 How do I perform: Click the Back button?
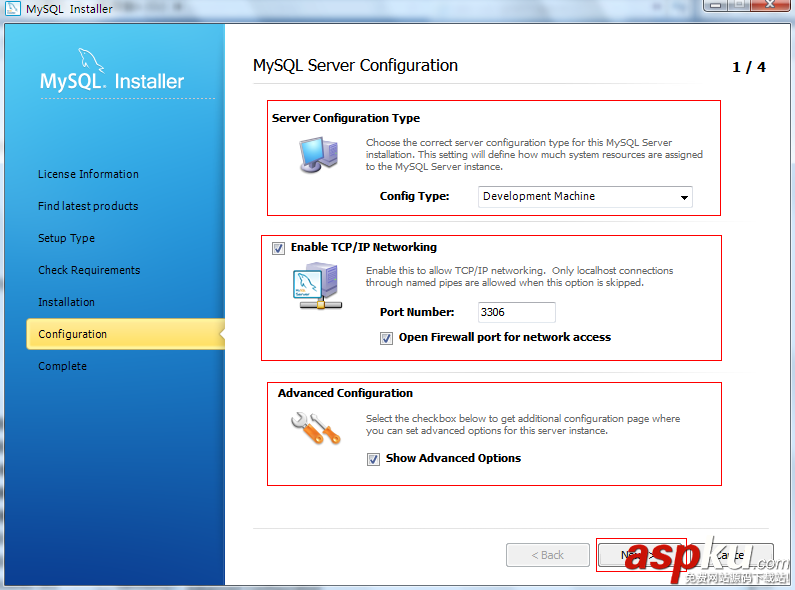point(548,555)
